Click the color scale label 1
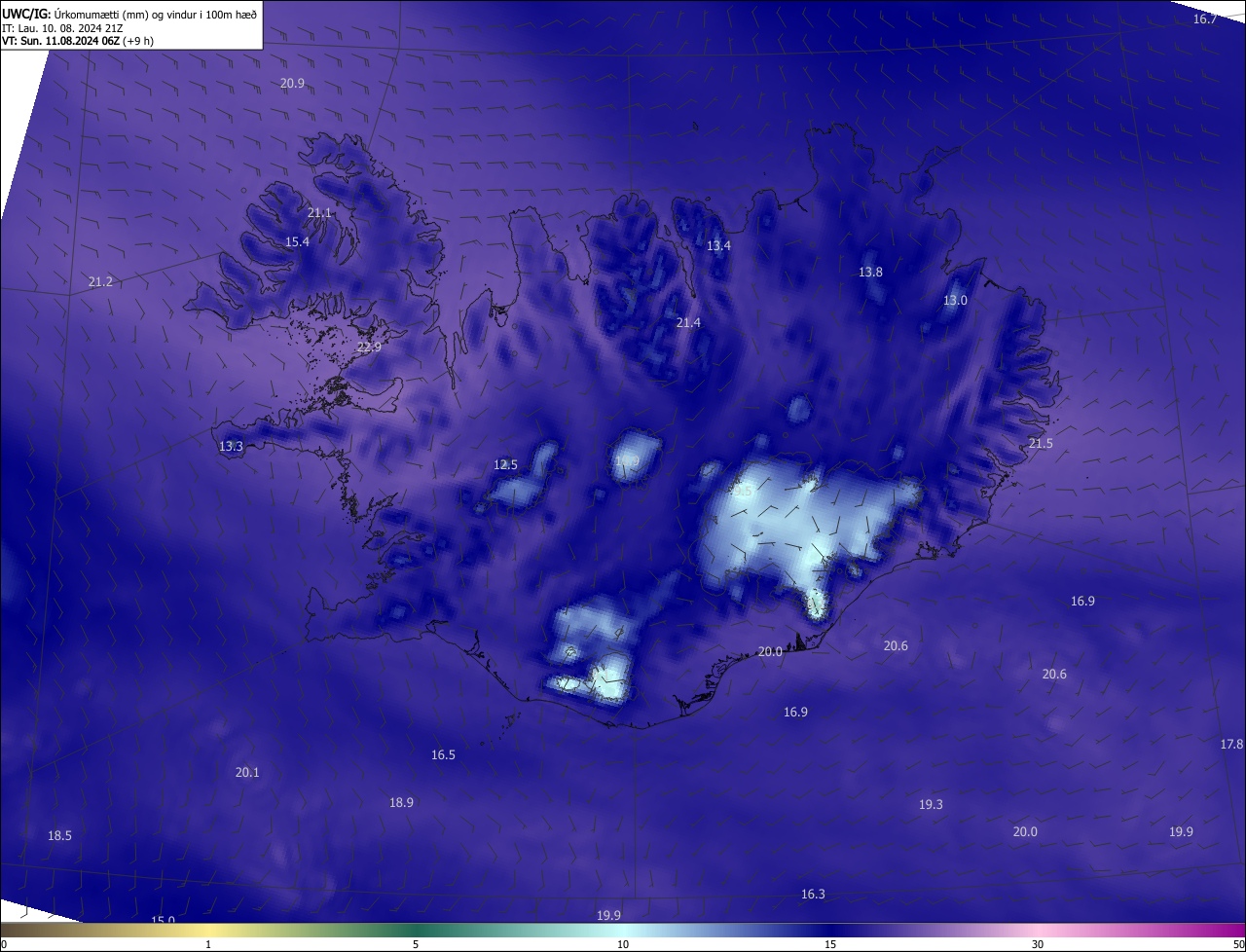This screenshot has width=1246, height=952. click(x=208, y=945)
